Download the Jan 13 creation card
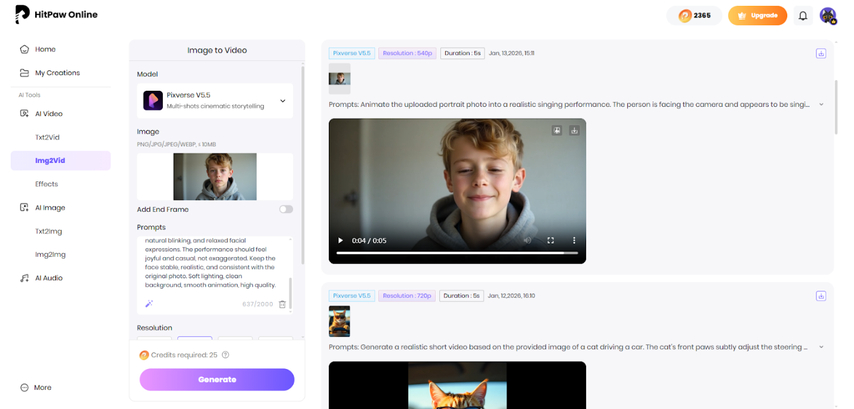The width and height of the screenshot is (854, 409). (821, 53)
